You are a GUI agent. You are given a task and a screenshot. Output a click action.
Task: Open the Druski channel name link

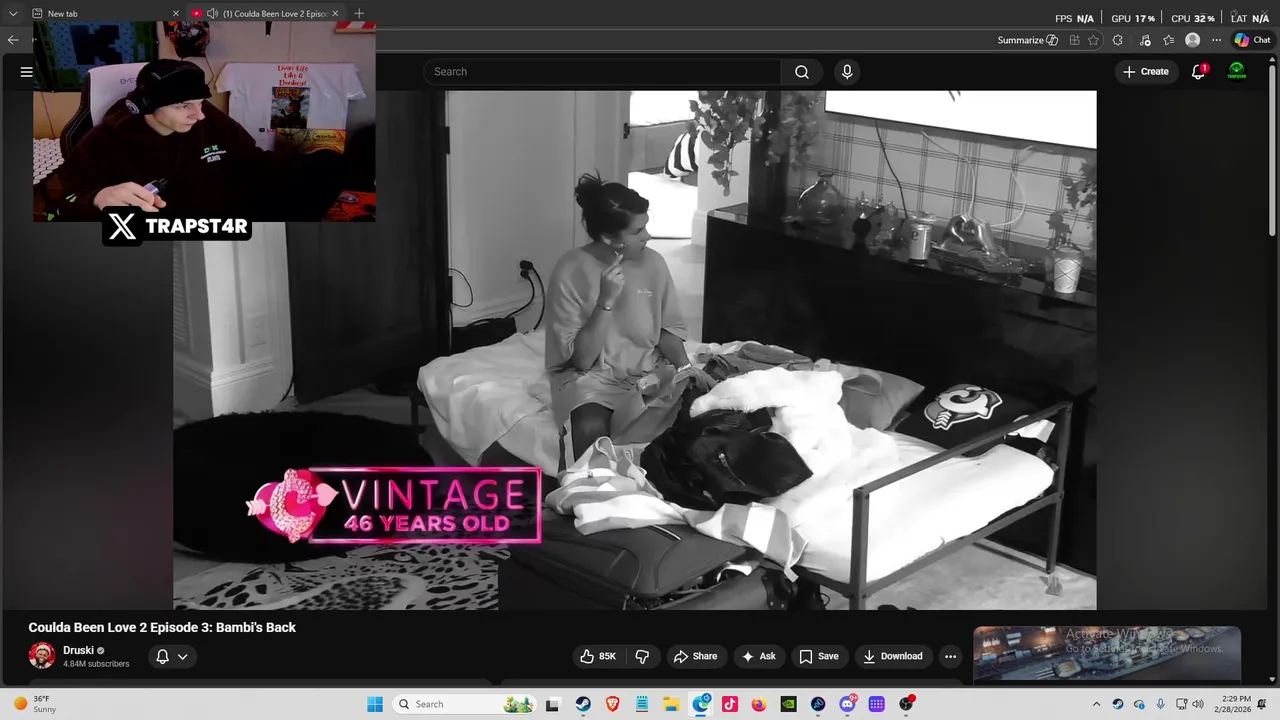click(78, 650)
